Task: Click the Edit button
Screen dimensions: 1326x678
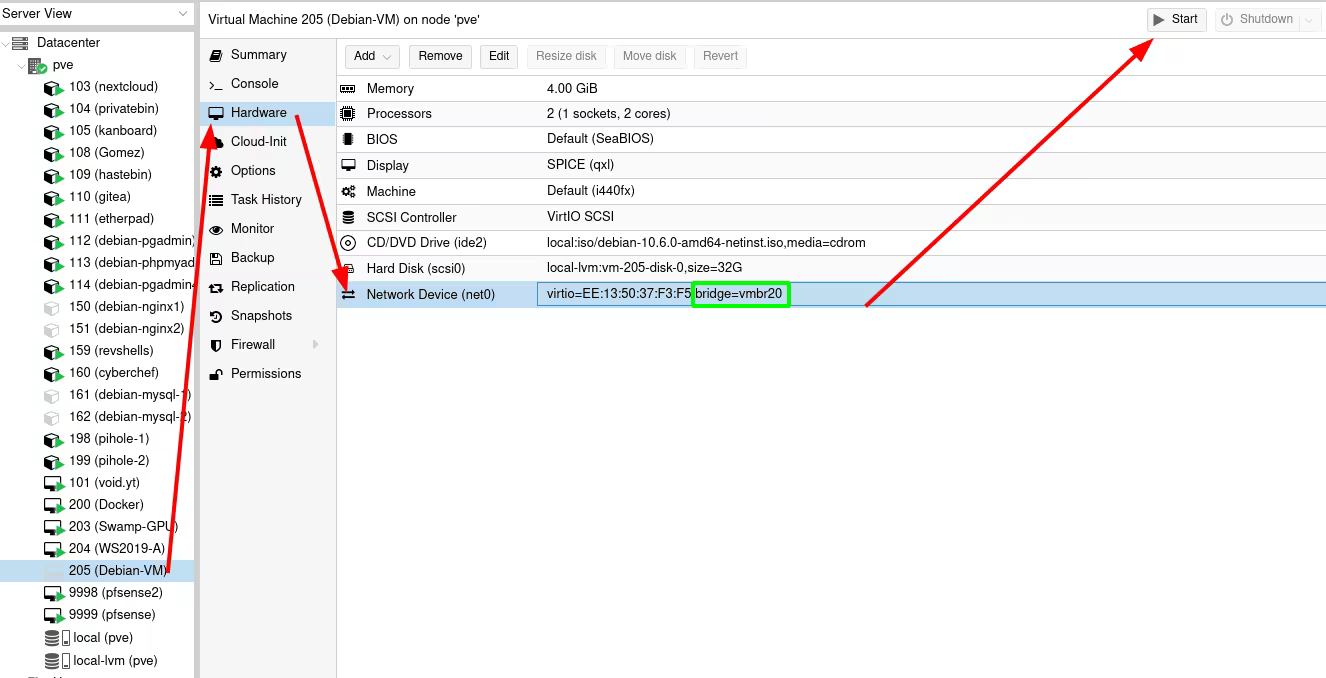Action: [x=499, y=56]
